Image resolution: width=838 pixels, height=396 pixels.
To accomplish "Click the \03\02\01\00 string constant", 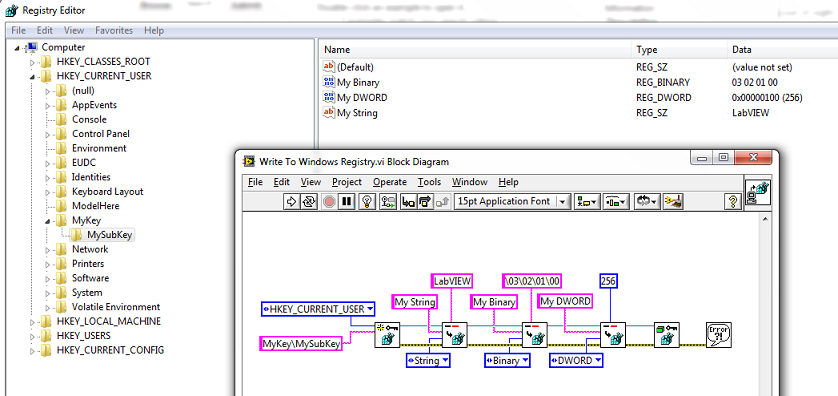I will coord(533,281).
